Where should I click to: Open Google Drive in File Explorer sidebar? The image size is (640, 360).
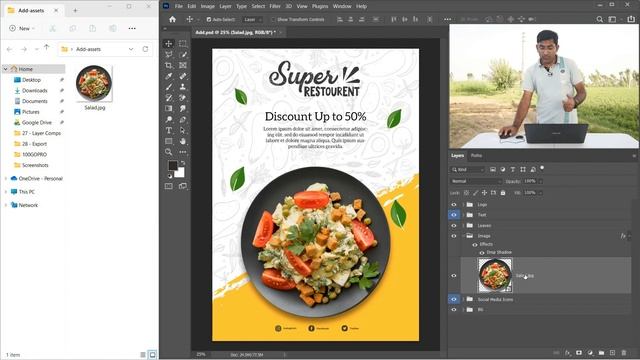pos(37,122)
